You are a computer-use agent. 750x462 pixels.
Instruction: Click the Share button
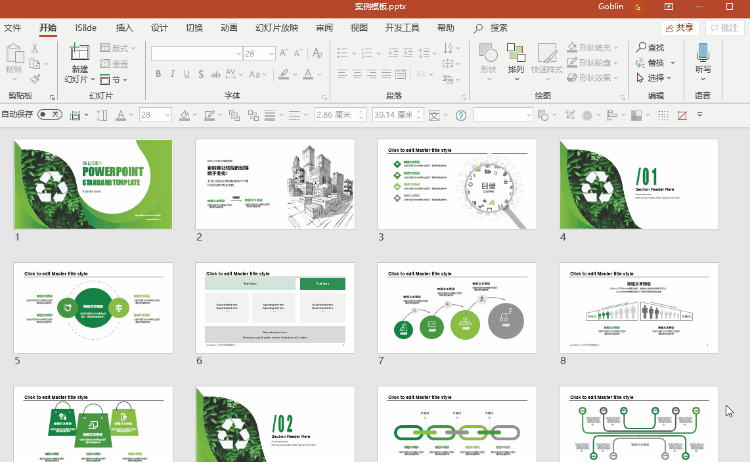pyautogui.click(x=680, y=28)
